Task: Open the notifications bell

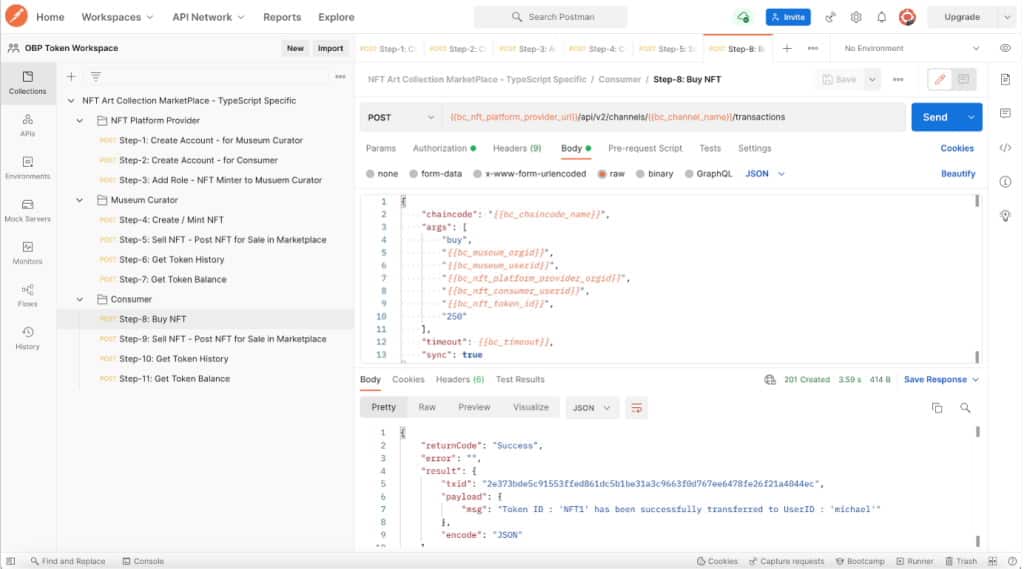Action: click(x=882, y=17)
